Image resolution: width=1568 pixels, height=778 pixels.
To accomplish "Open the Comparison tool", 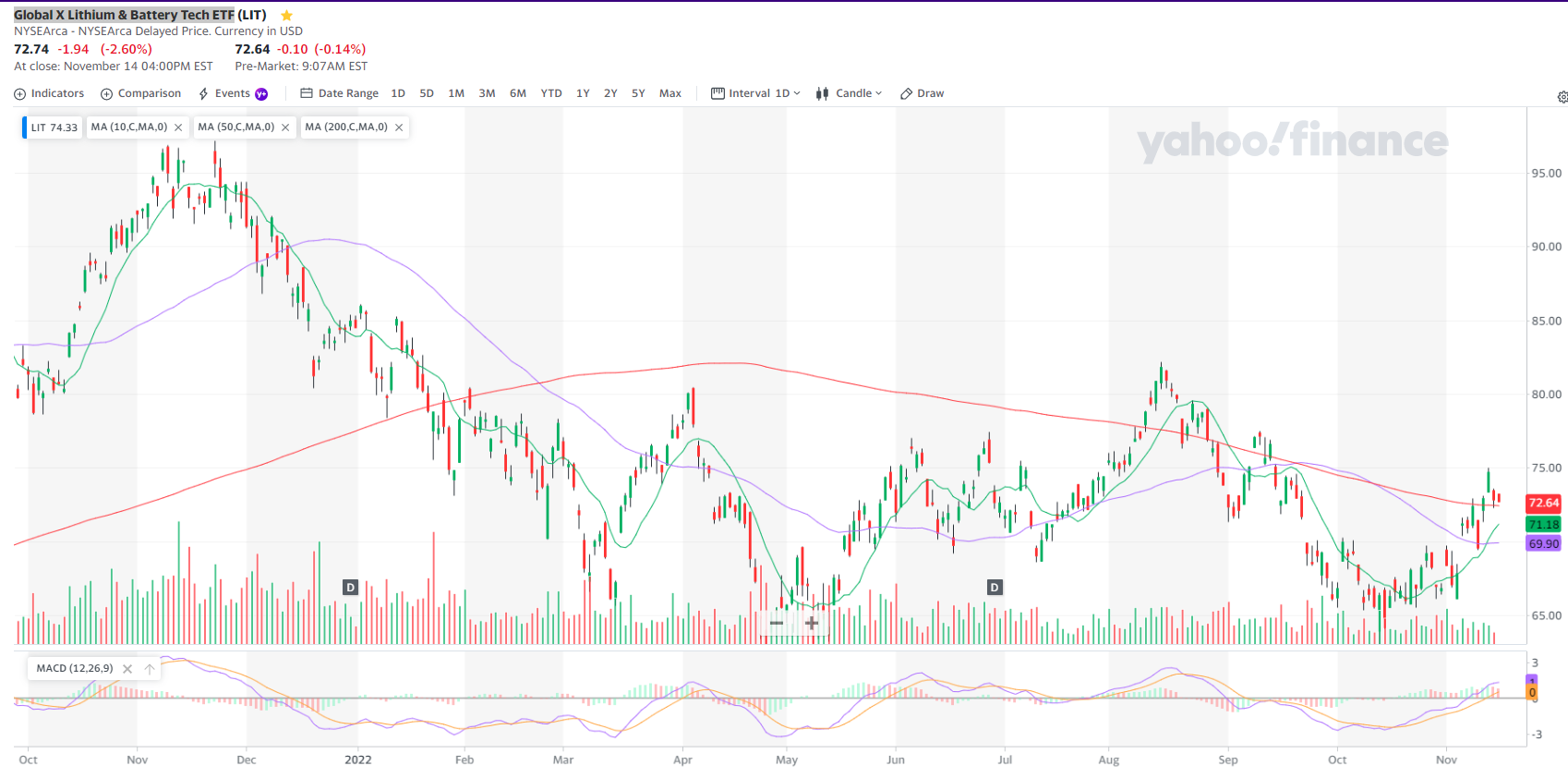I will point(140,93).
